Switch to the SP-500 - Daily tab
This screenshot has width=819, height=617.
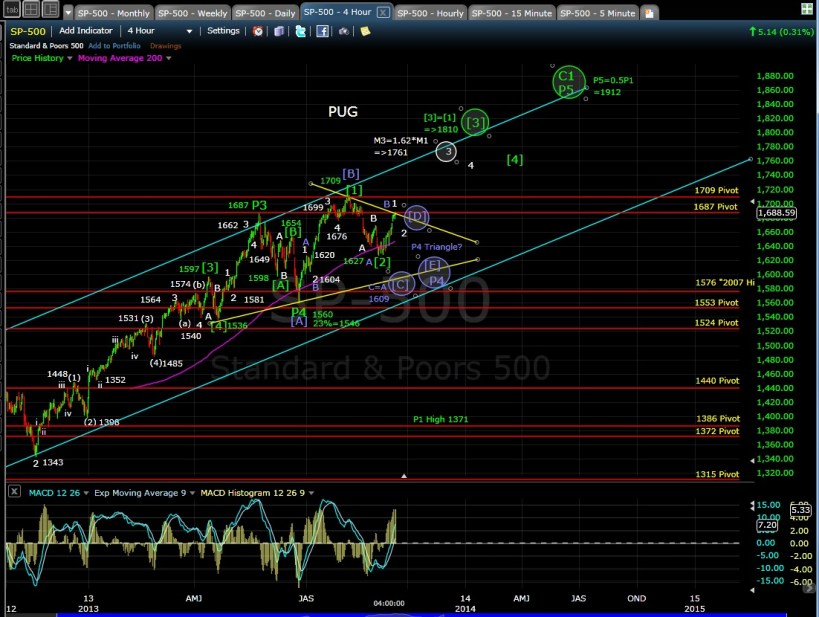[x=265, y=13]
